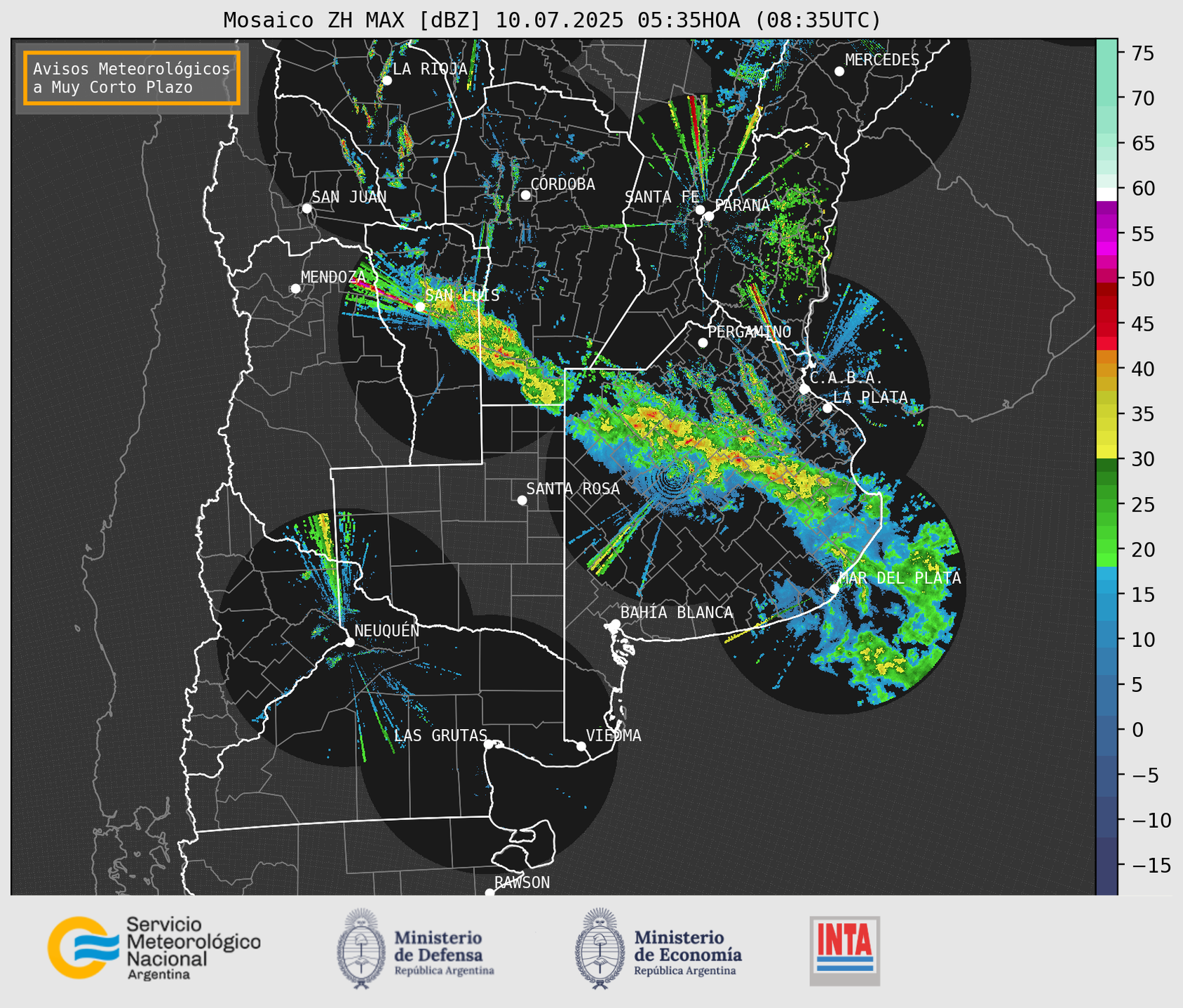Select the MERCEDES city label
The width and height of the screenshot is (1183, 1008).
[882, 60]
